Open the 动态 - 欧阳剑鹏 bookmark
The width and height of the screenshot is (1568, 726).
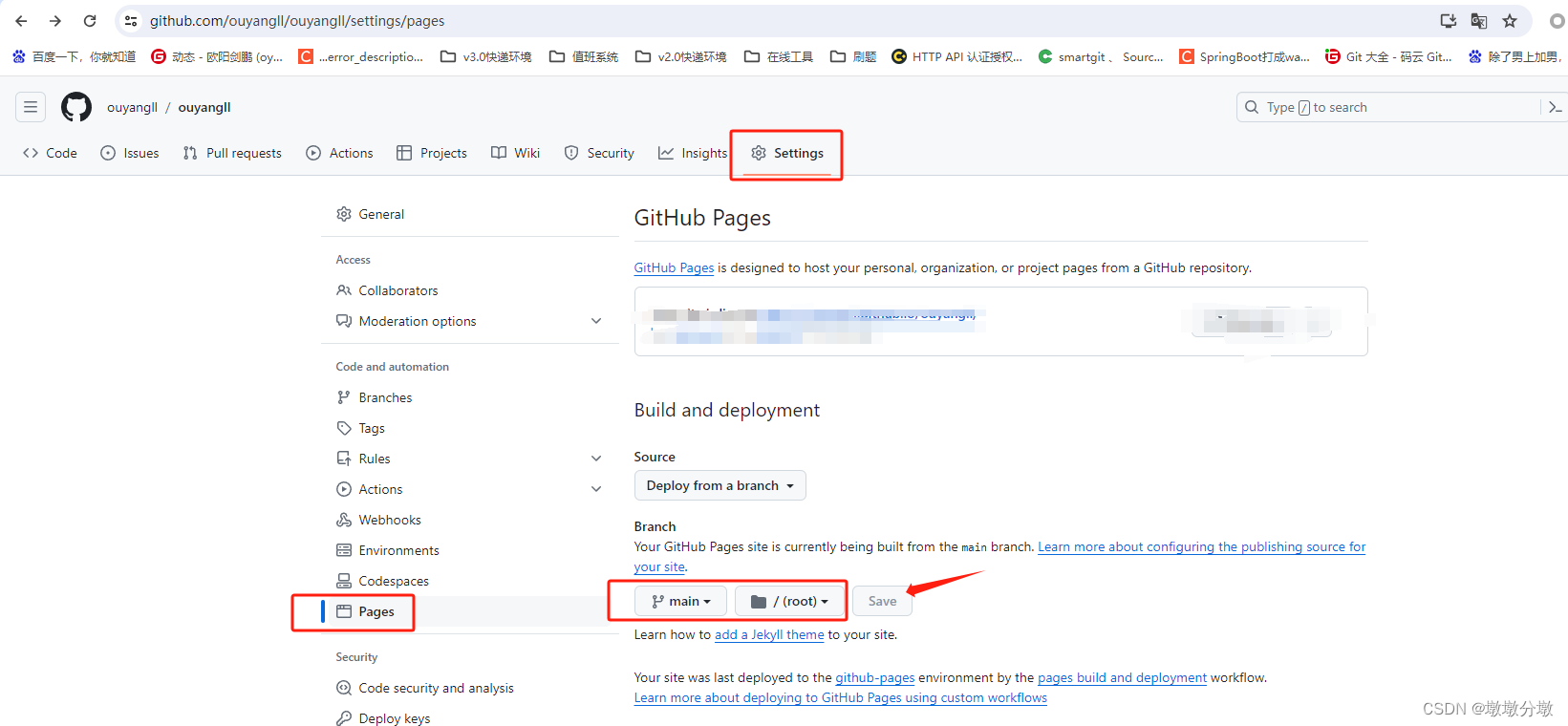(x=217, y=56)
